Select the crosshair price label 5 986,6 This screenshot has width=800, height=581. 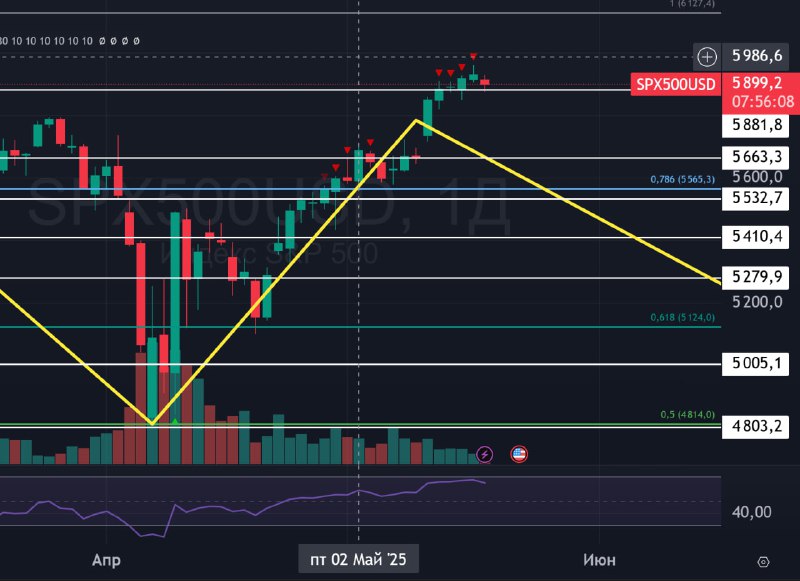[757, 55]
